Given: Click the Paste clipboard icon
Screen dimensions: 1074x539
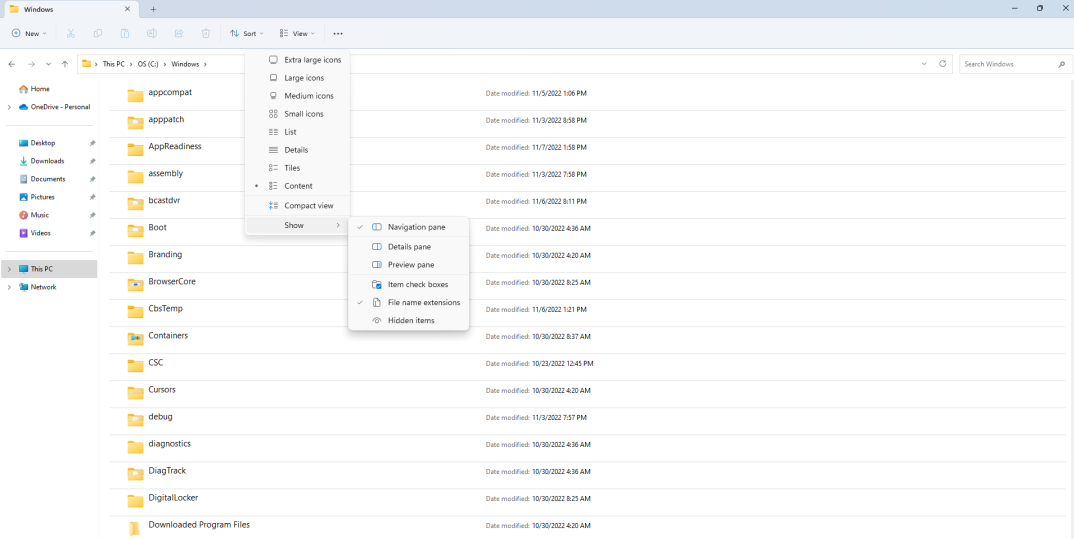Looking at the screenshot, I should (124, 34).
